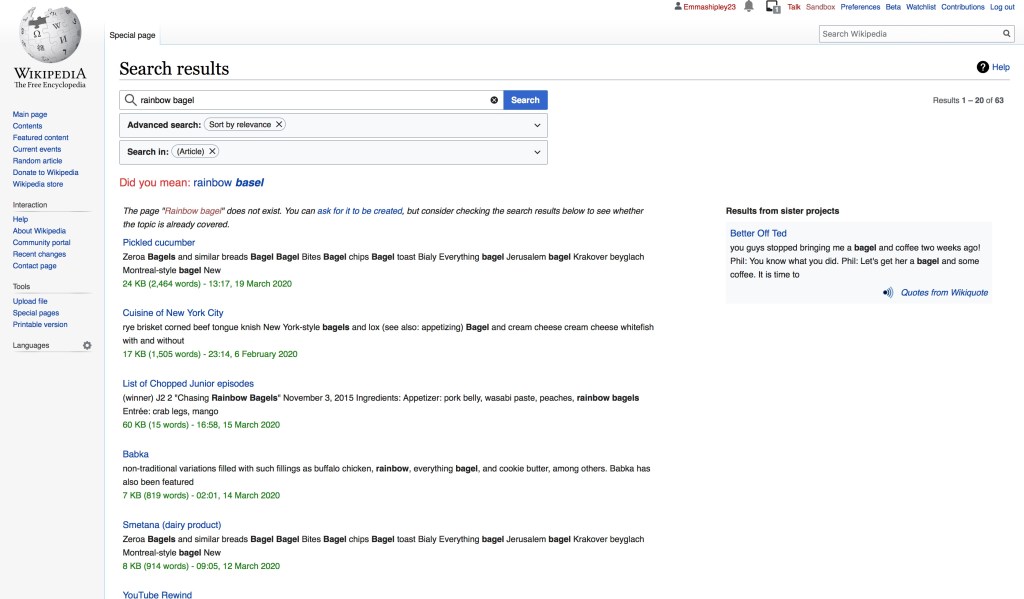
Task: Click the Wikipedia globe logo
Action: coord(50,35)
